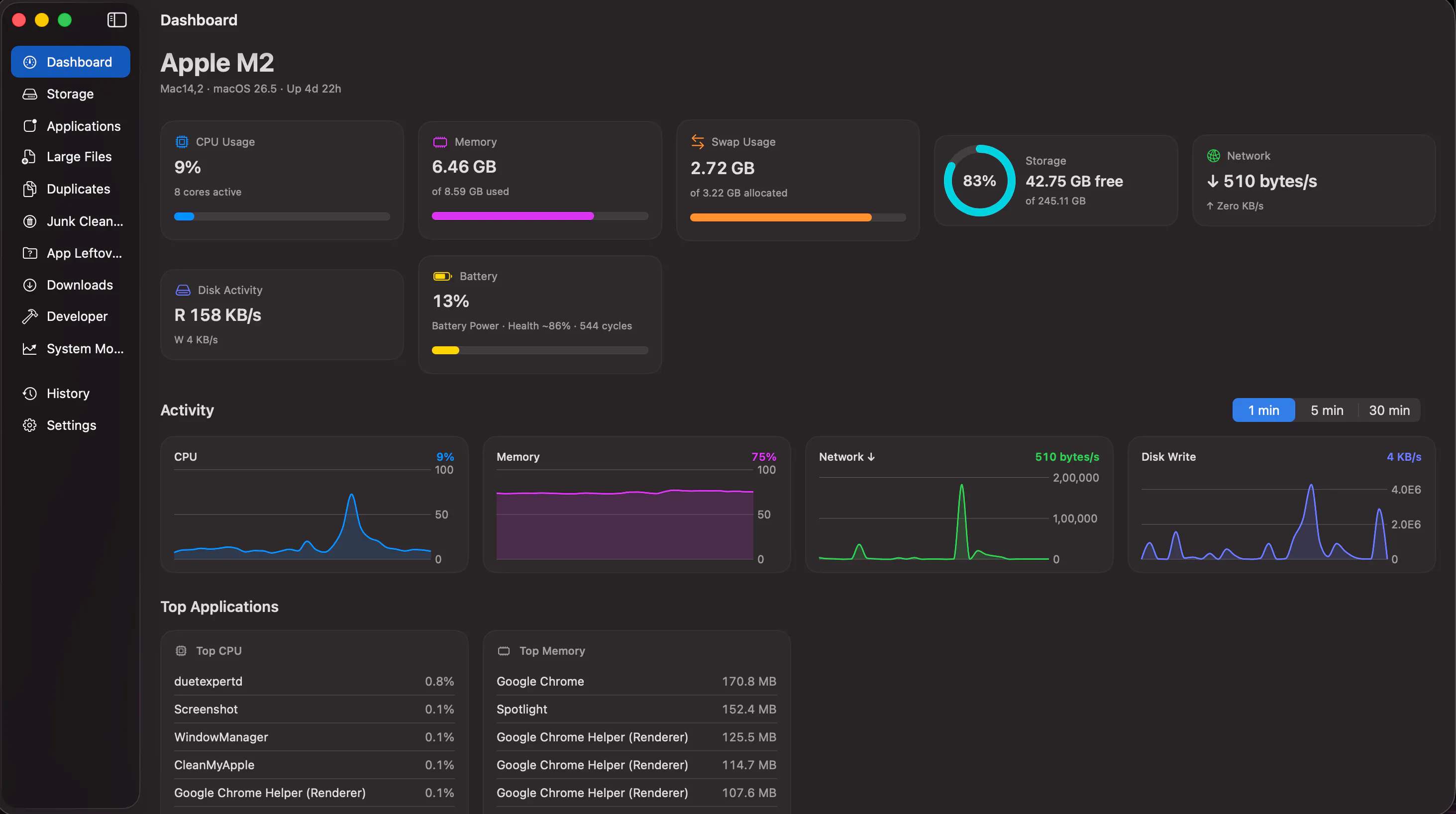Click the Storage 83% ring gauge
This screenshot has width=1456, height=814.
tap(979, 181)
